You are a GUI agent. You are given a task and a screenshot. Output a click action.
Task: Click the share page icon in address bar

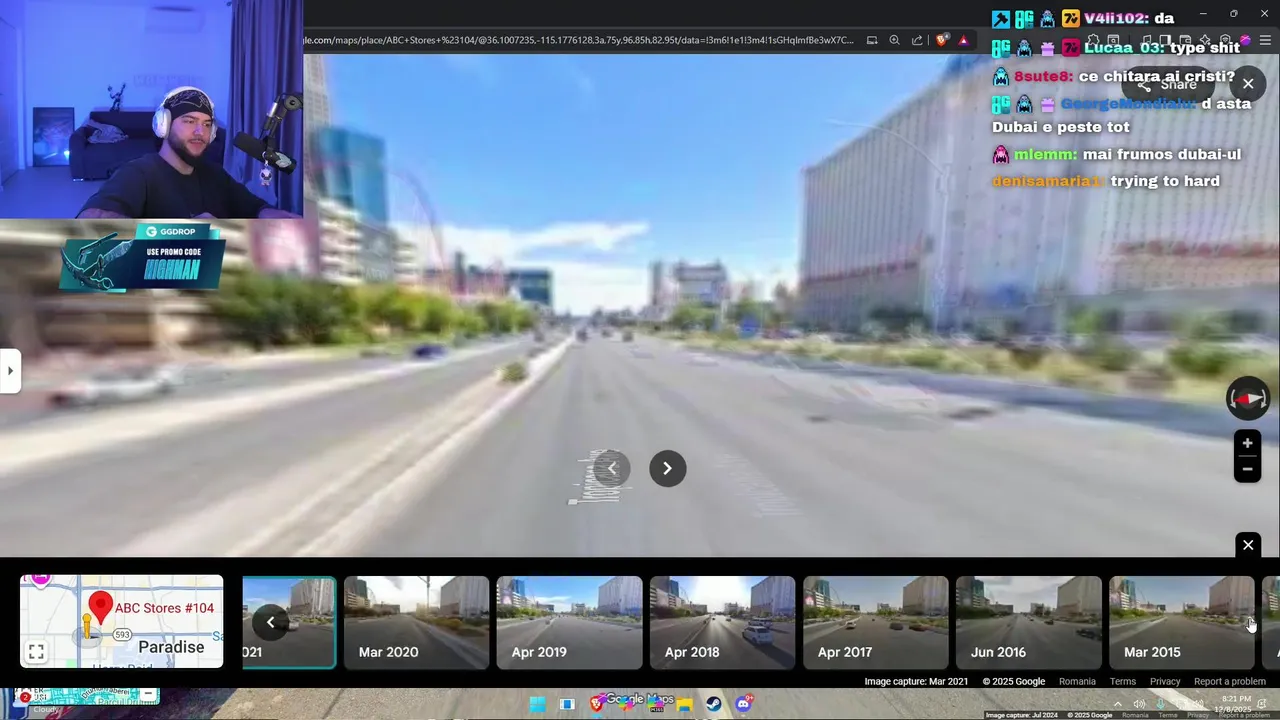pos(917,40)
